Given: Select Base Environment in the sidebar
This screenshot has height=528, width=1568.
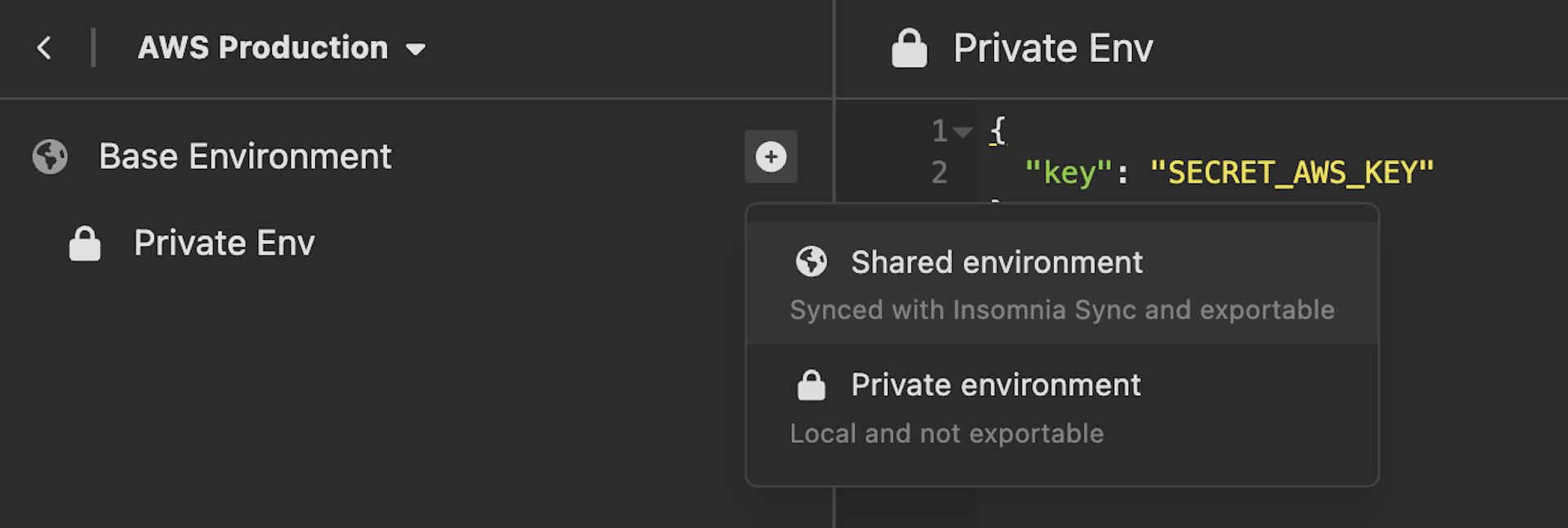Looking at the screenshot, I should pos(245,157).
